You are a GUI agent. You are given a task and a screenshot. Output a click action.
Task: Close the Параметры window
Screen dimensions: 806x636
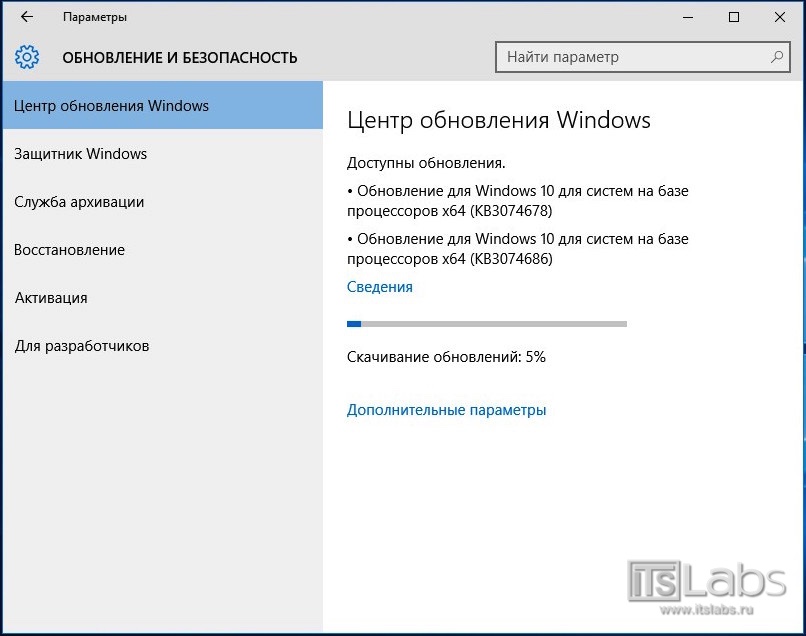(x=780, y=17)
